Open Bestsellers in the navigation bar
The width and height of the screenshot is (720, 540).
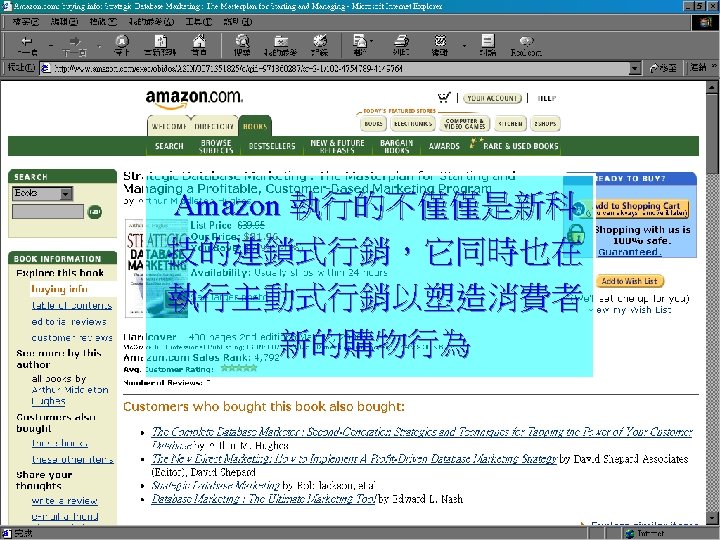(x=272, y=146)
